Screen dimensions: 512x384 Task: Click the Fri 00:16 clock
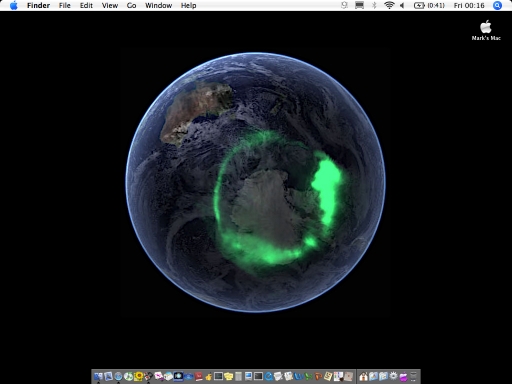tap(469, 5)
